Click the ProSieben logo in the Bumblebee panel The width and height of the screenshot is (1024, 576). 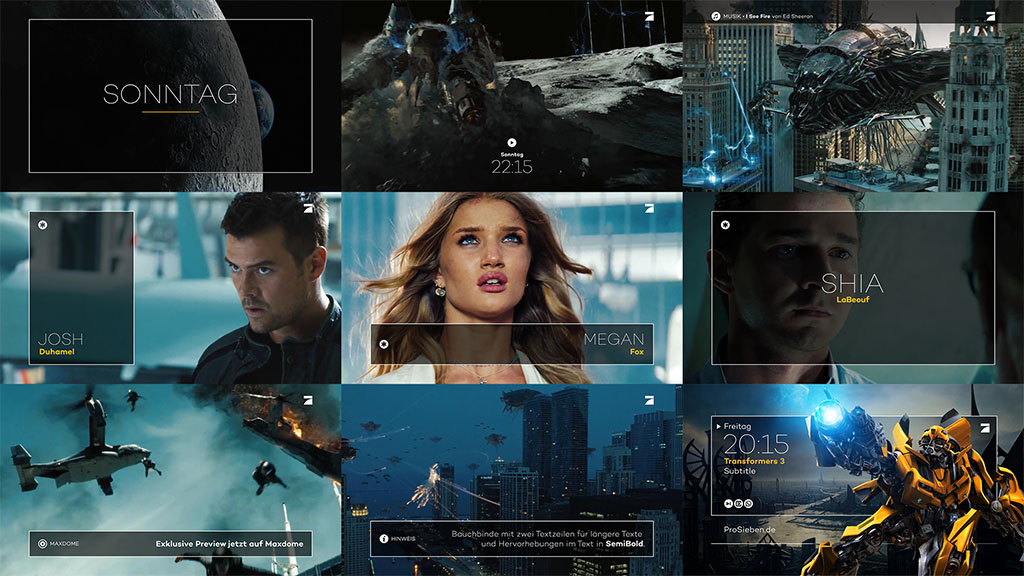(985, 428)
